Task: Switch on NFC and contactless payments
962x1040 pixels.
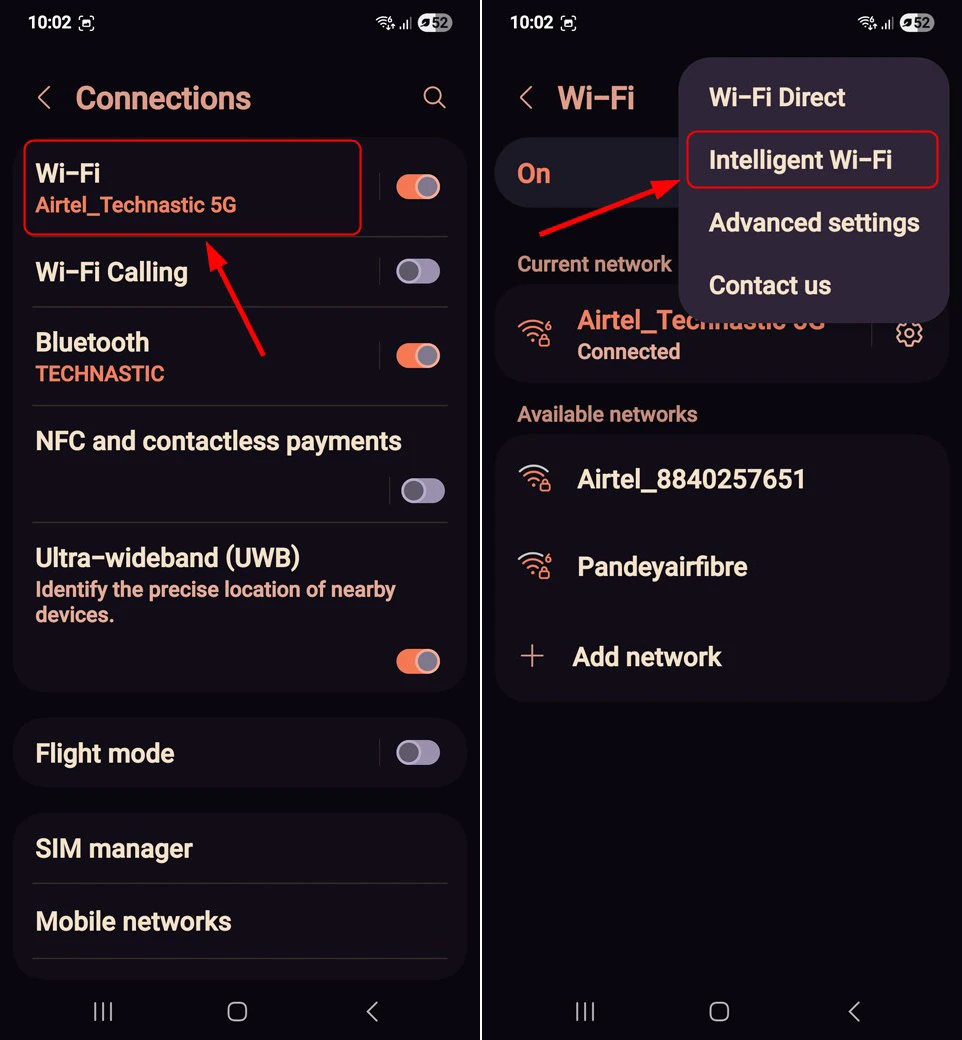Action: coord(423,491)
